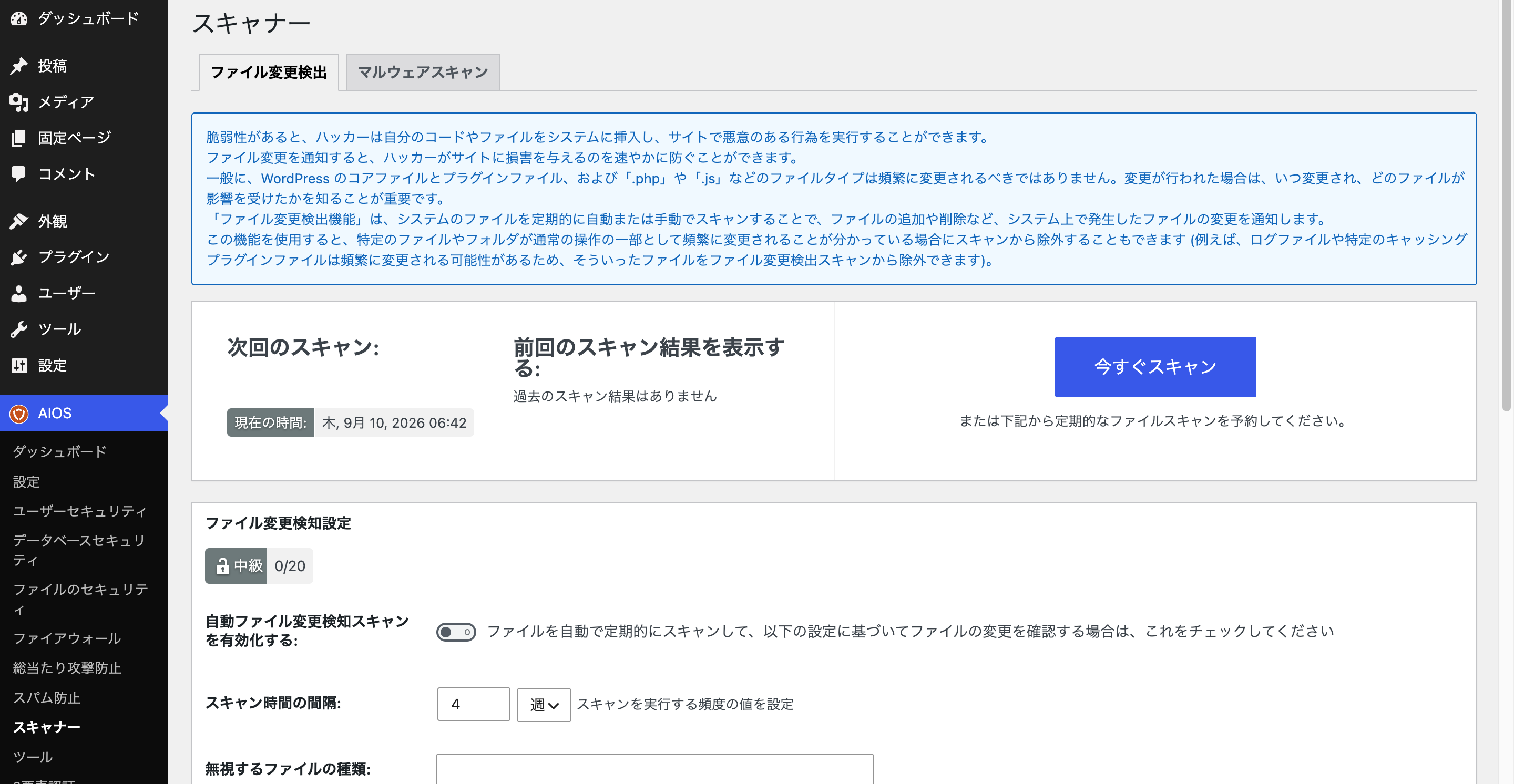This screenshot has height=784, width=1514.
Task: Click the ユーザー person icon
Action: pyautogui.click(x=19, y=293)
